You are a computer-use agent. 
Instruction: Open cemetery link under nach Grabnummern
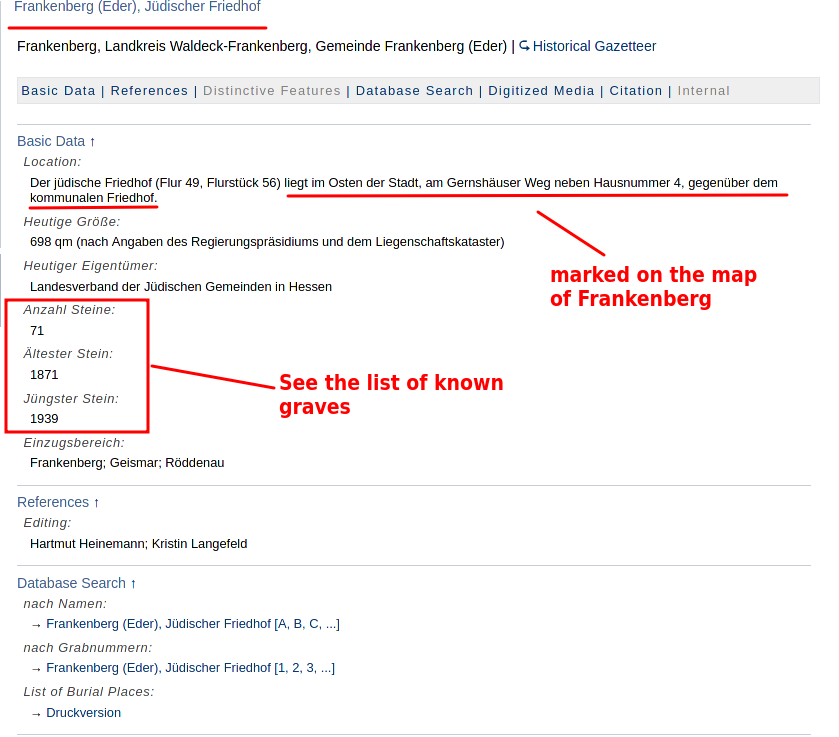tap(158, 668)
